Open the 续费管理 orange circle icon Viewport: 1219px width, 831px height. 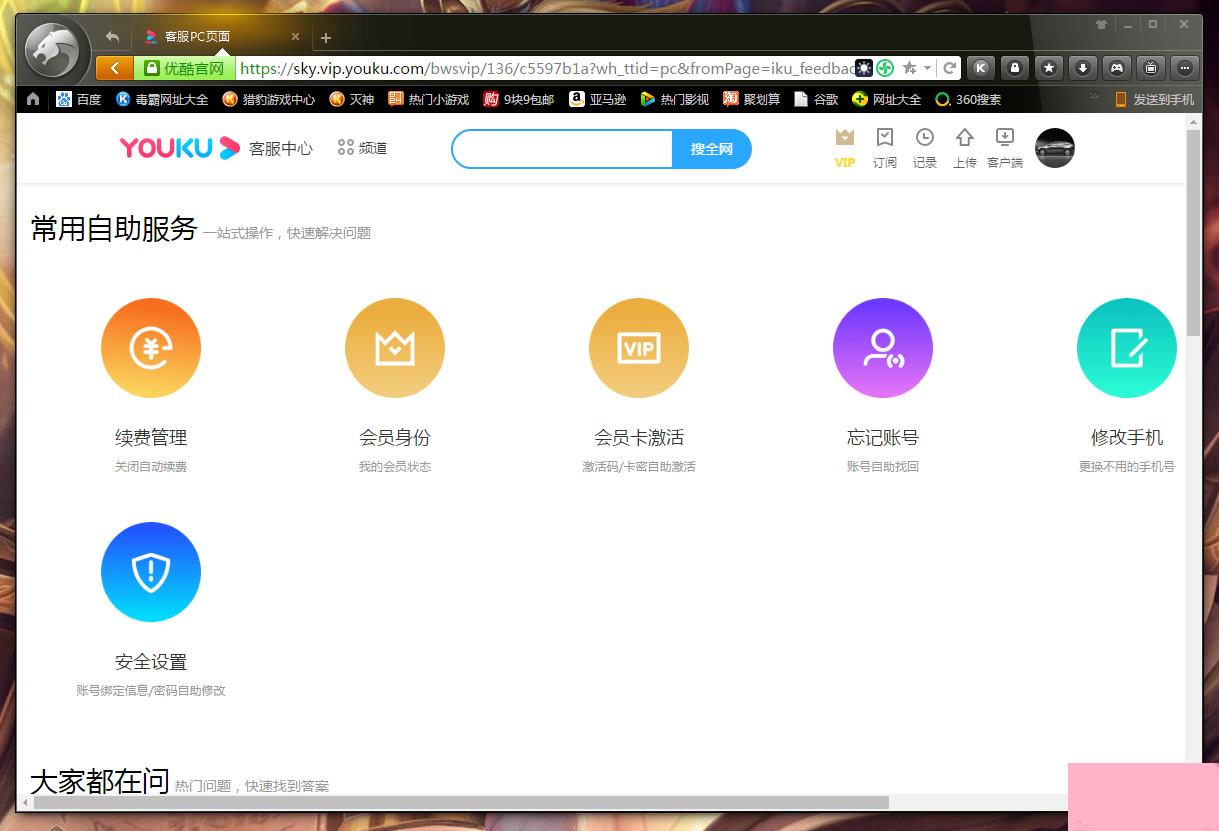coord(151,348)
